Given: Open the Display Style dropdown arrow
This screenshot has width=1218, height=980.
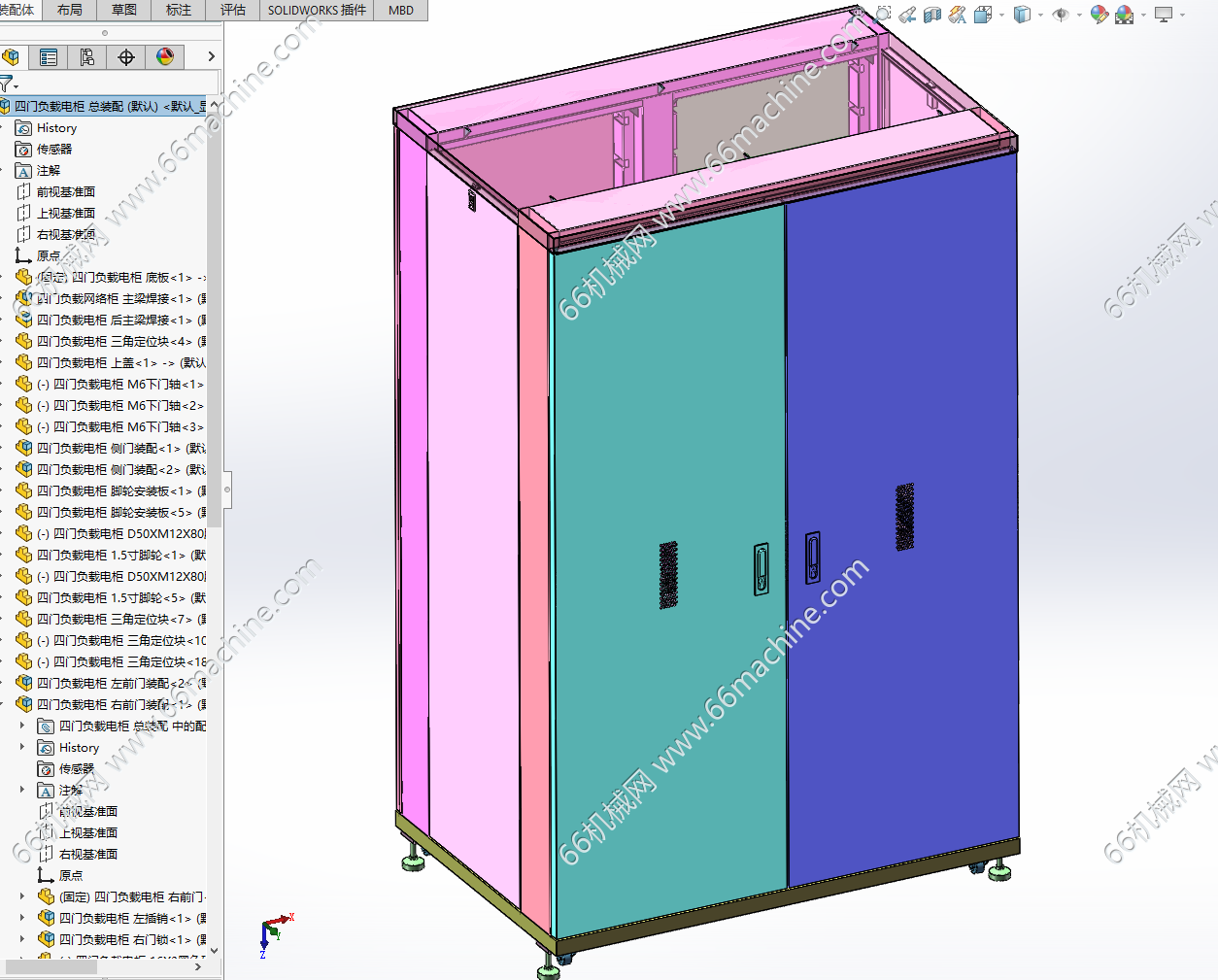Looking at the screenshot, I should (x=1040, y=16).
